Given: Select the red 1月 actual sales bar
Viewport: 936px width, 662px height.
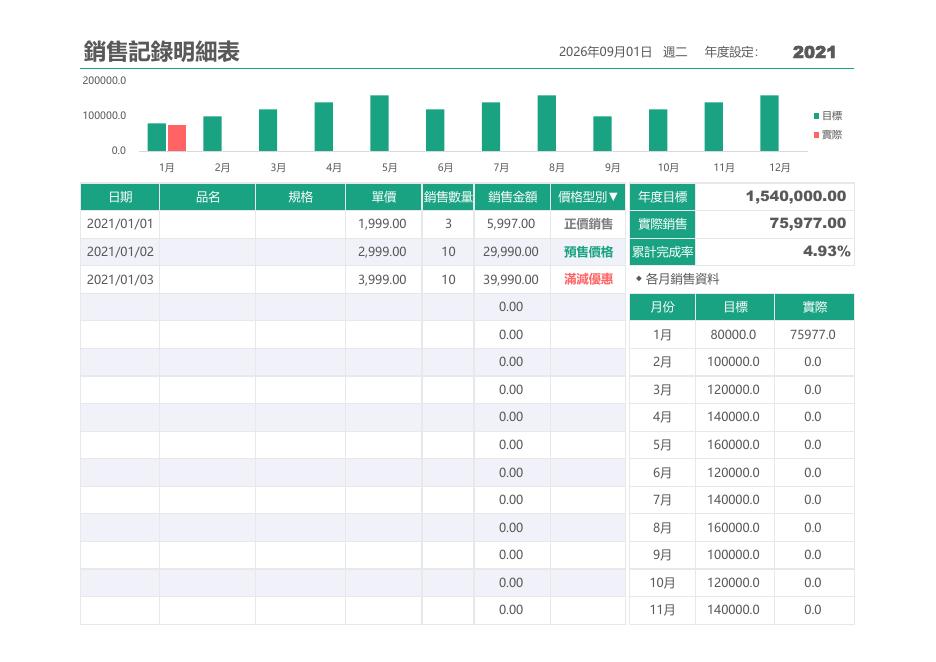Looking at the screenshot, I should pyautogui.click(x=177, y=138).
